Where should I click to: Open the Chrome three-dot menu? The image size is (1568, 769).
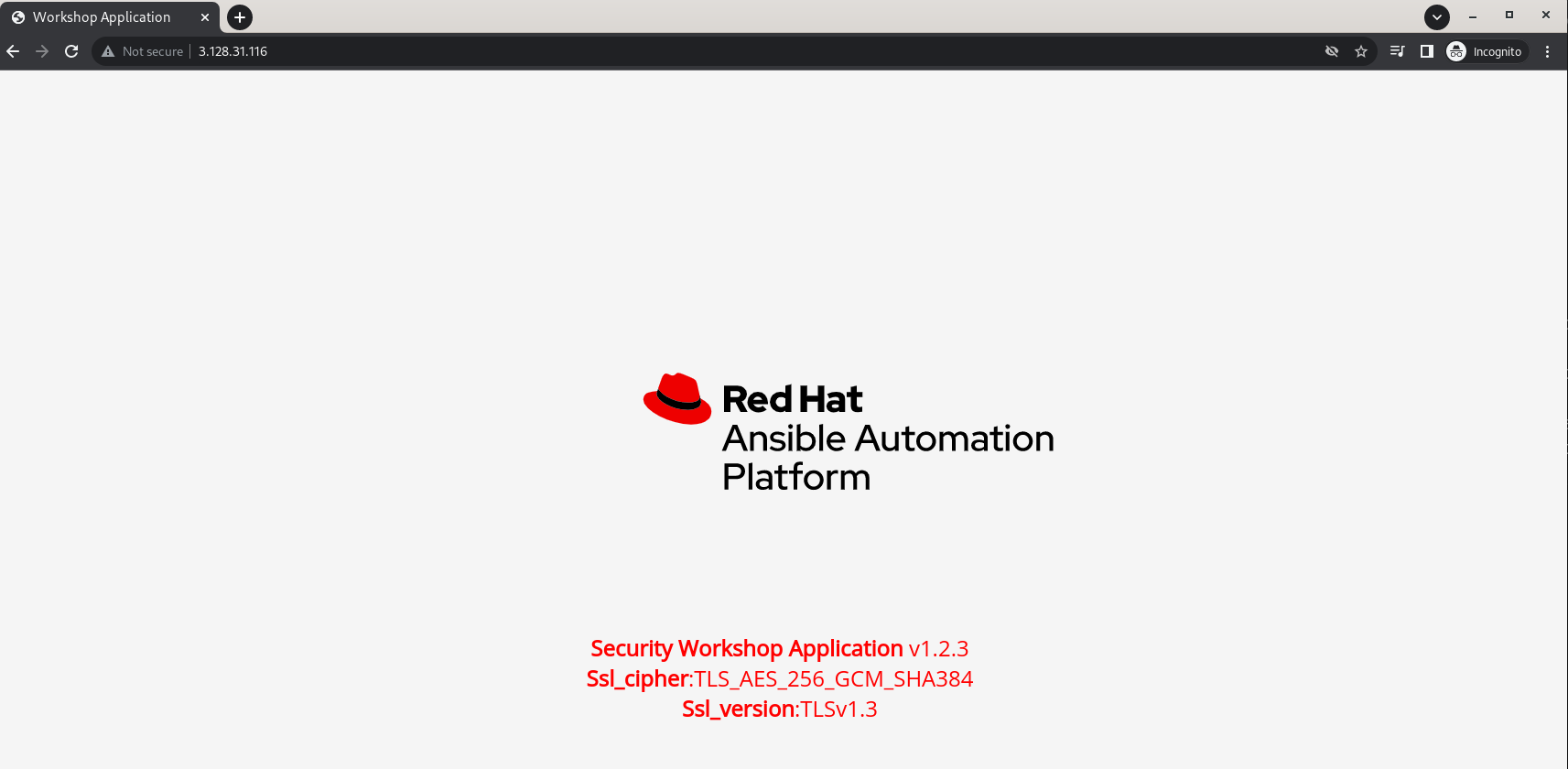point(1548,51)
